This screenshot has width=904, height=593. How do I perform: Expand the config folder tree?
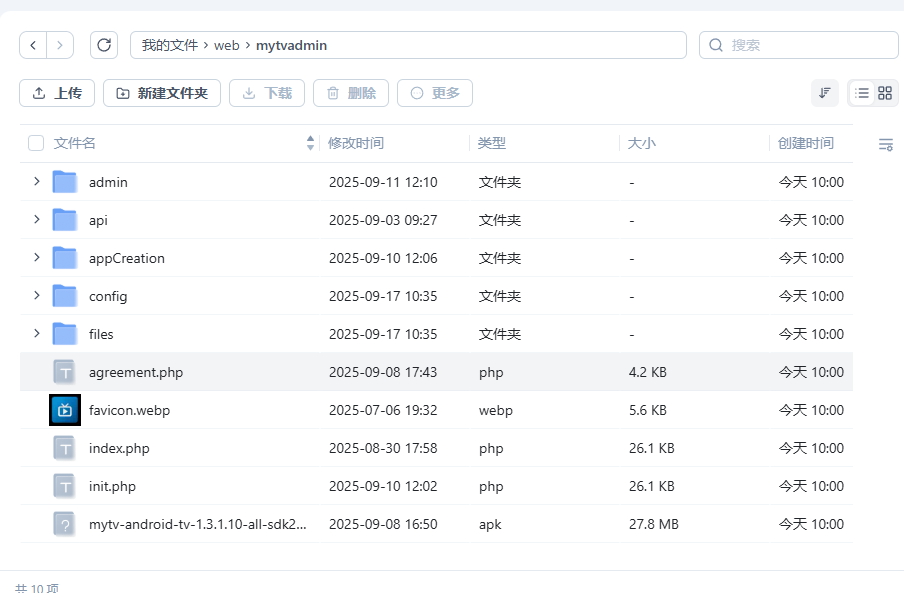[x=36, y=295]
